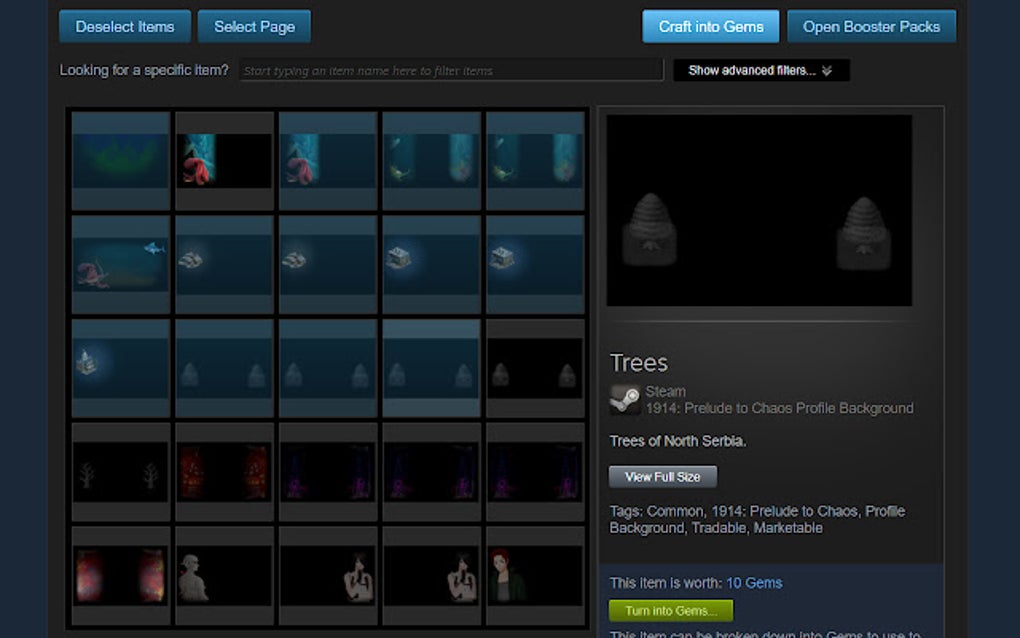
Task: Click 'Looking for a specific item?' label
Action: [x=144, y=70]
